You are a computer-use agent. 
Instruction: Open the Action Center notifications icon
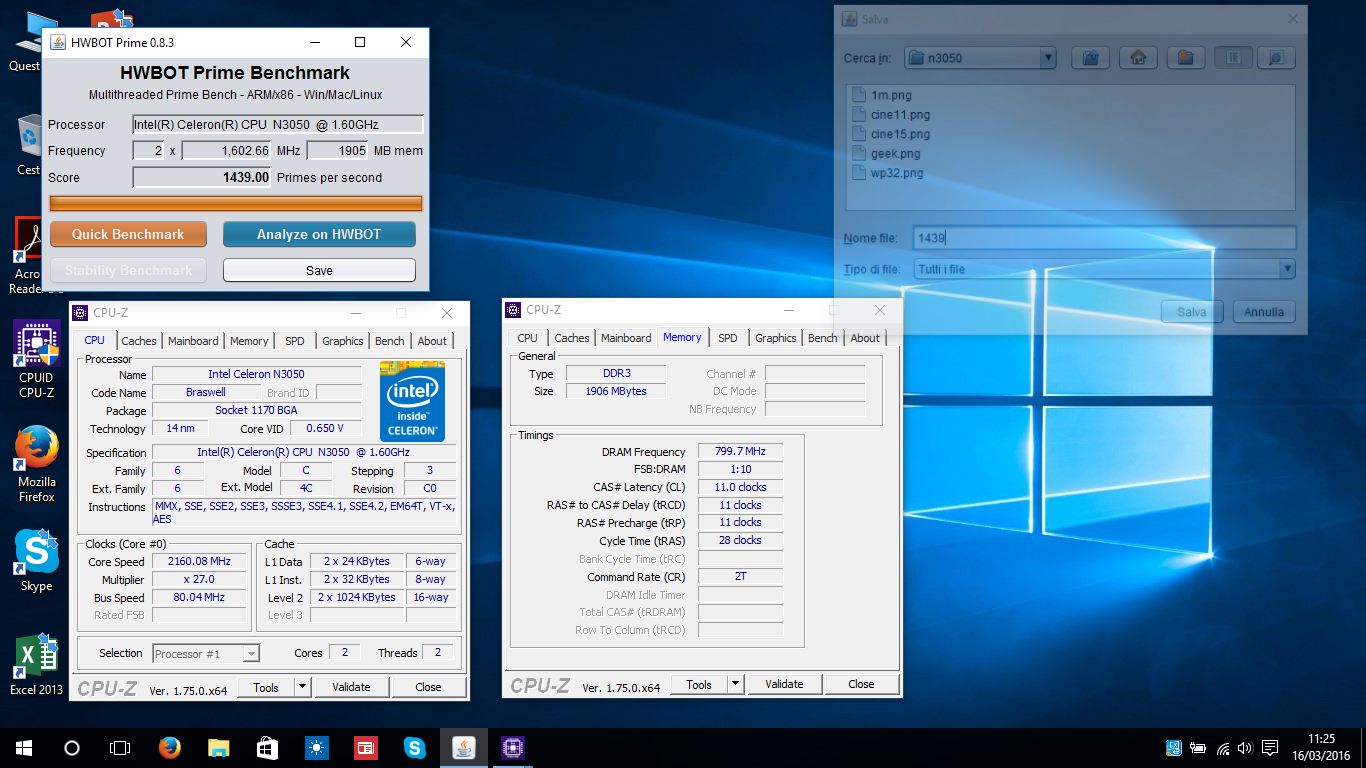pos(1270,748)
